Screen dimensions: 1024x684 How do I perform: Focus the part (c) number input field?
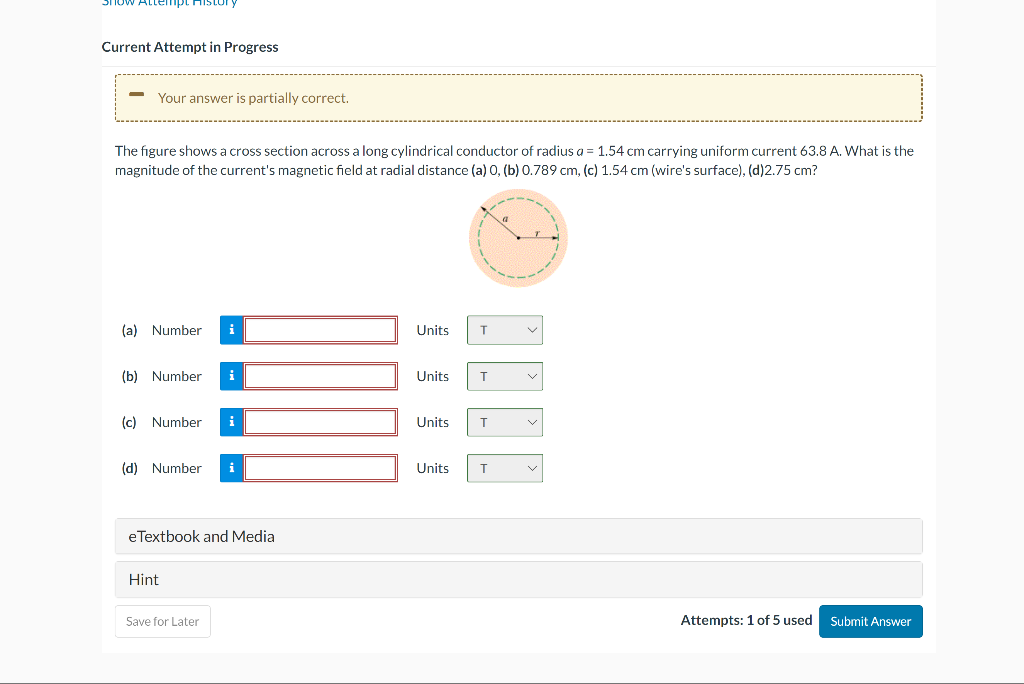click(x=320, y=422)
